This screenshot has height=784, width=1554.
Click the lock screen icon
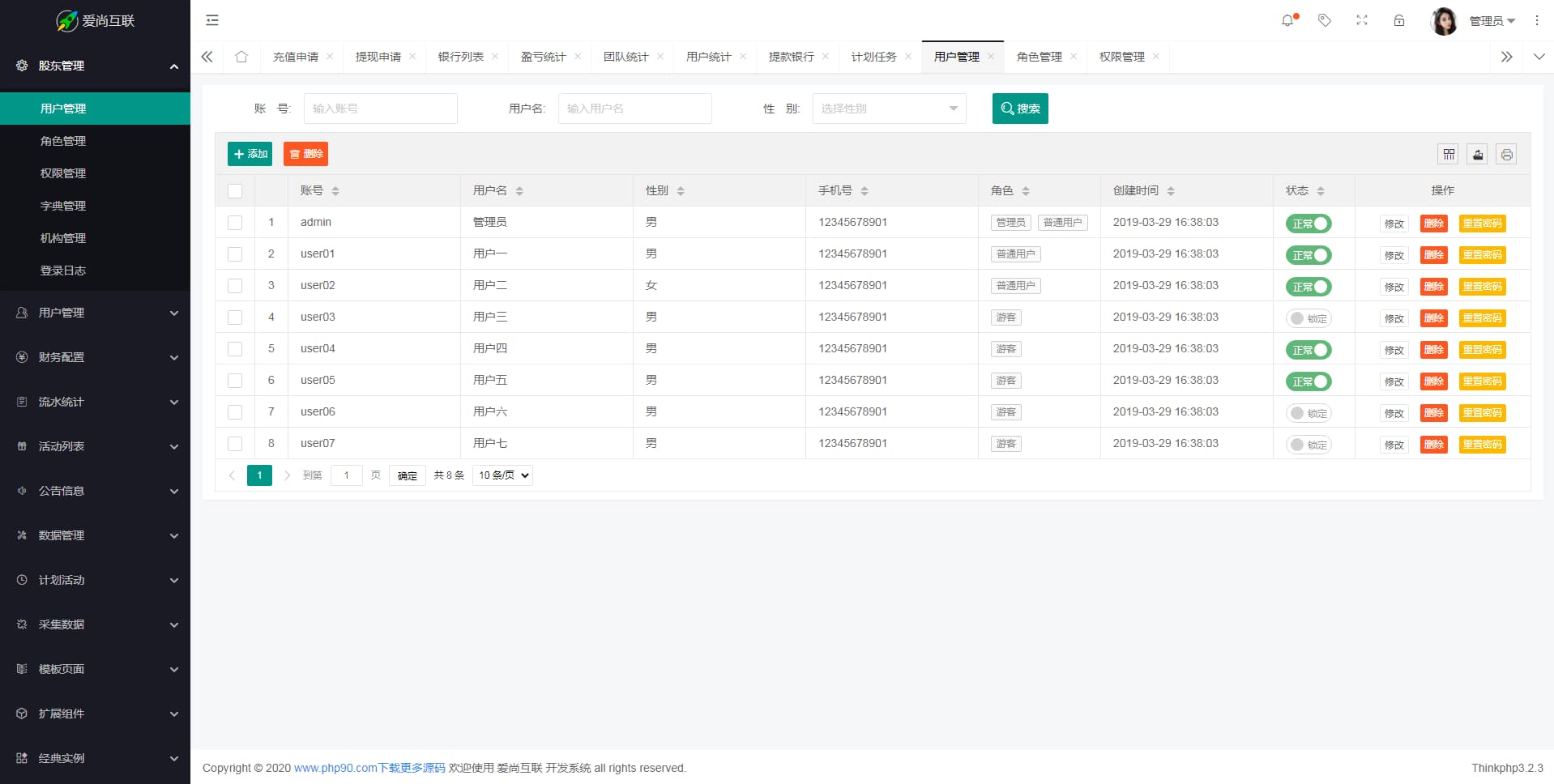tap(1399, 21)
